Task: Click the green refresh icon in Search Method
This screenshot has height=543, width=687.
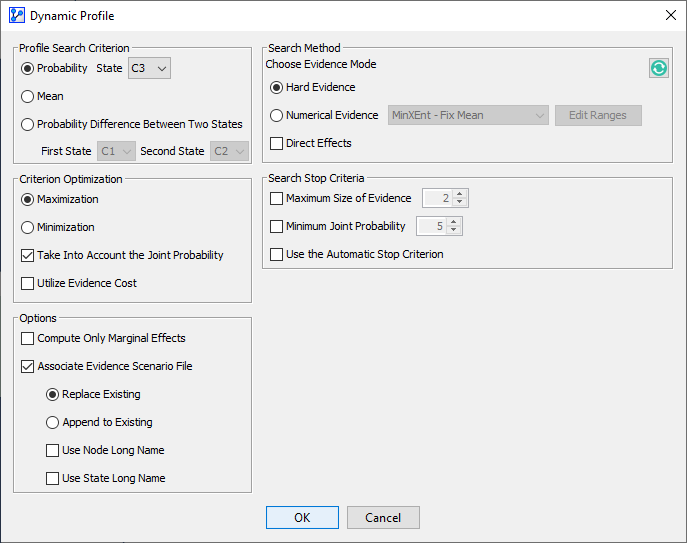Action: [659, 68]
